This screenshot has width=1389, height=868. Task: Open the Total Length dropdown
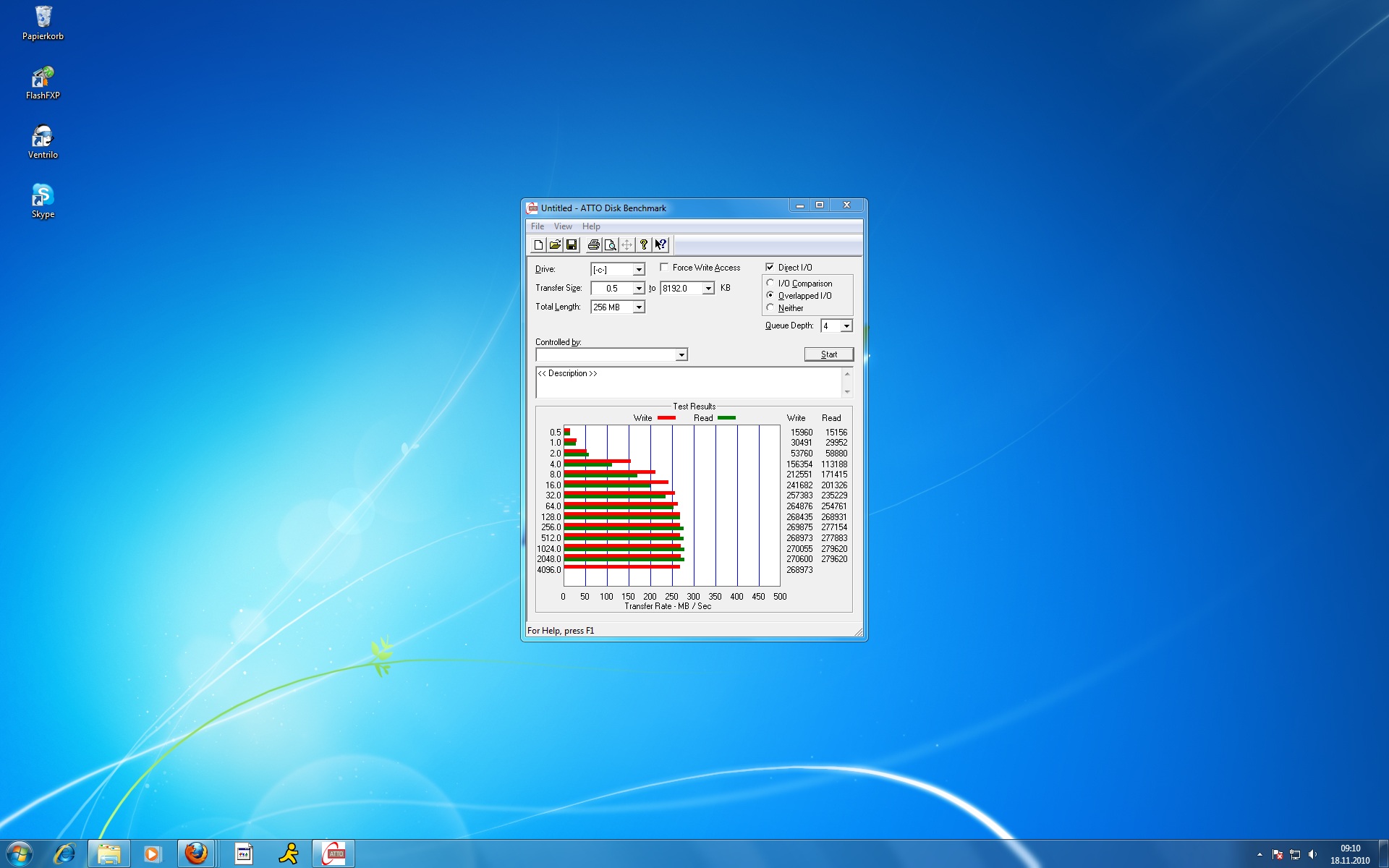pos(639,307)
